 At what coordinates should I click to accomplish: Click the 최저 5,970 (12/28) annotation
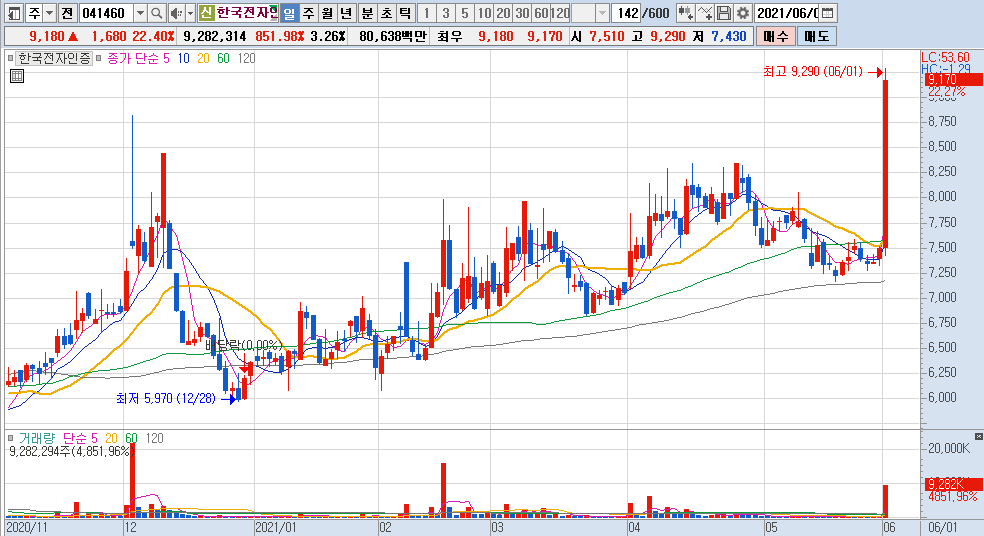166,399
